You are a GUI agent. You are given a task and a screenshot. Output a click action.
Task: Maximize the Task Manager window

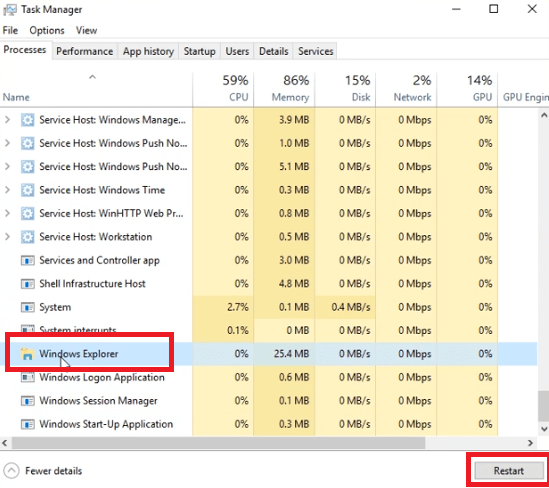(x=494, y=9)
